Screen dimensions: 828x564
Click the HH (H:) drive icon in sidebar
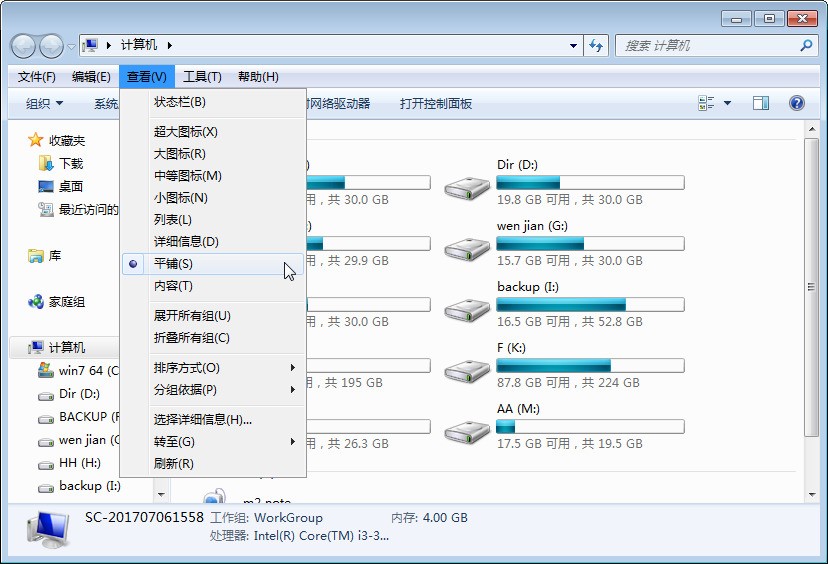(x=46, y=465)
